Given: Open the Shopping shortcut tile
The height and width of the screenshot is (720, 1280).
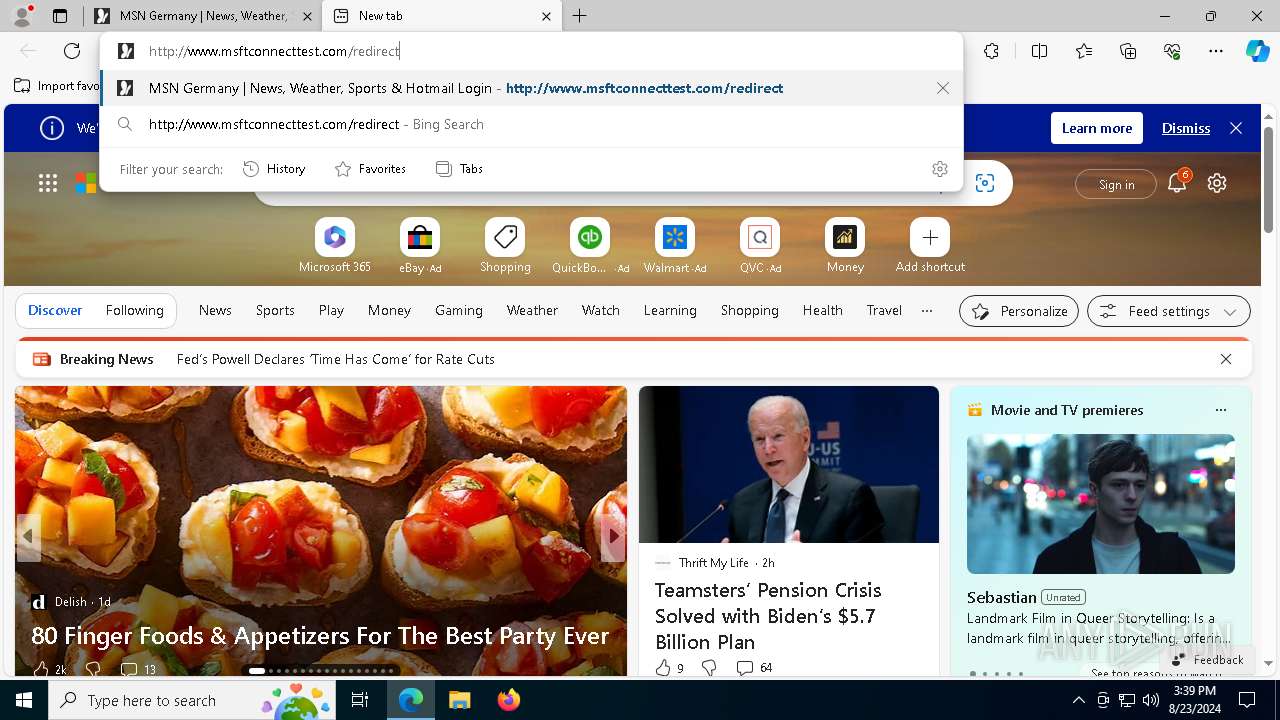Looking at the screenshot, I should point(505,246).
